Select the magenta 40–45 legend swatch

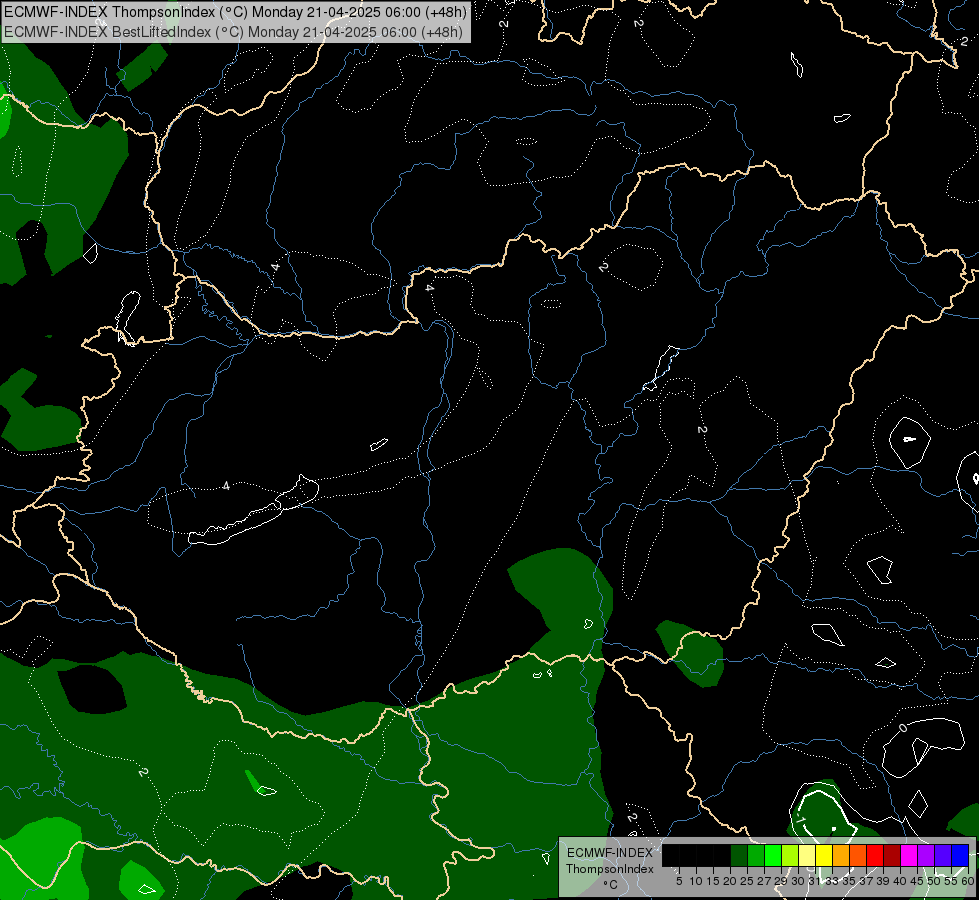click(909, 855)
